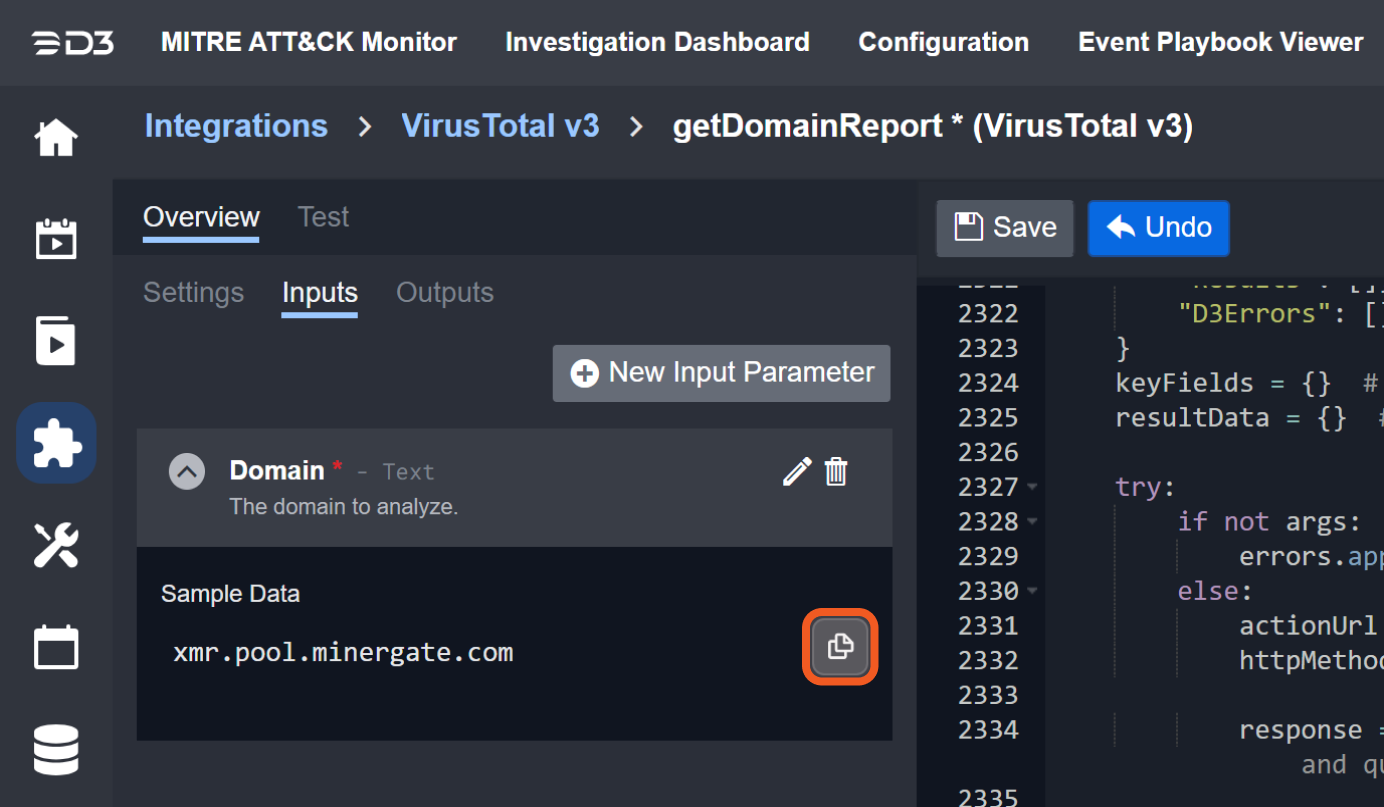Collapse the else block at line 2330
This screenshot has height=807, width=1384.
(x=1032, y=592)
